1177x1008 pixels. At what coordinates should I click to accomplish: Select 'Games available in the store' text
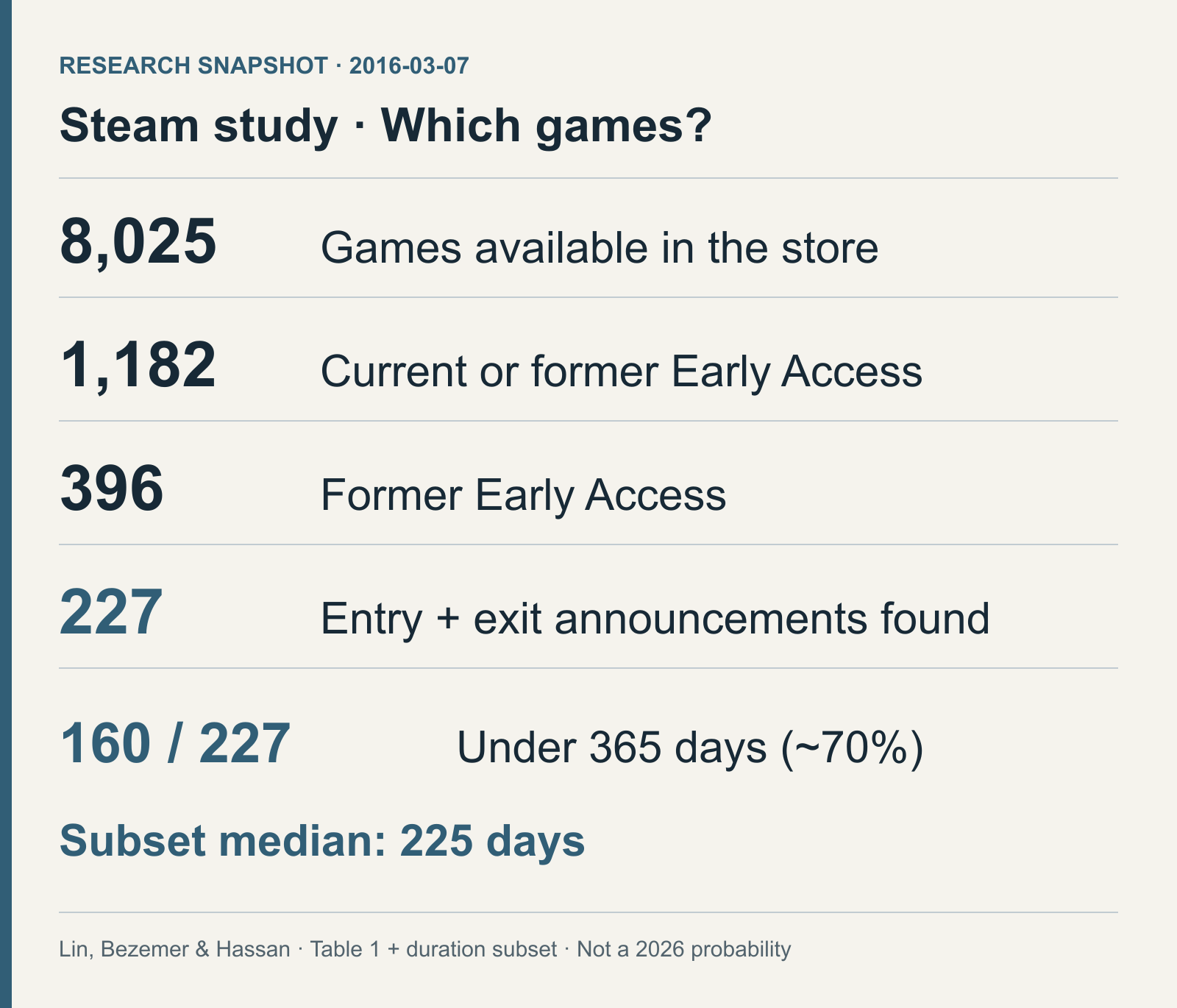point(600,247)
